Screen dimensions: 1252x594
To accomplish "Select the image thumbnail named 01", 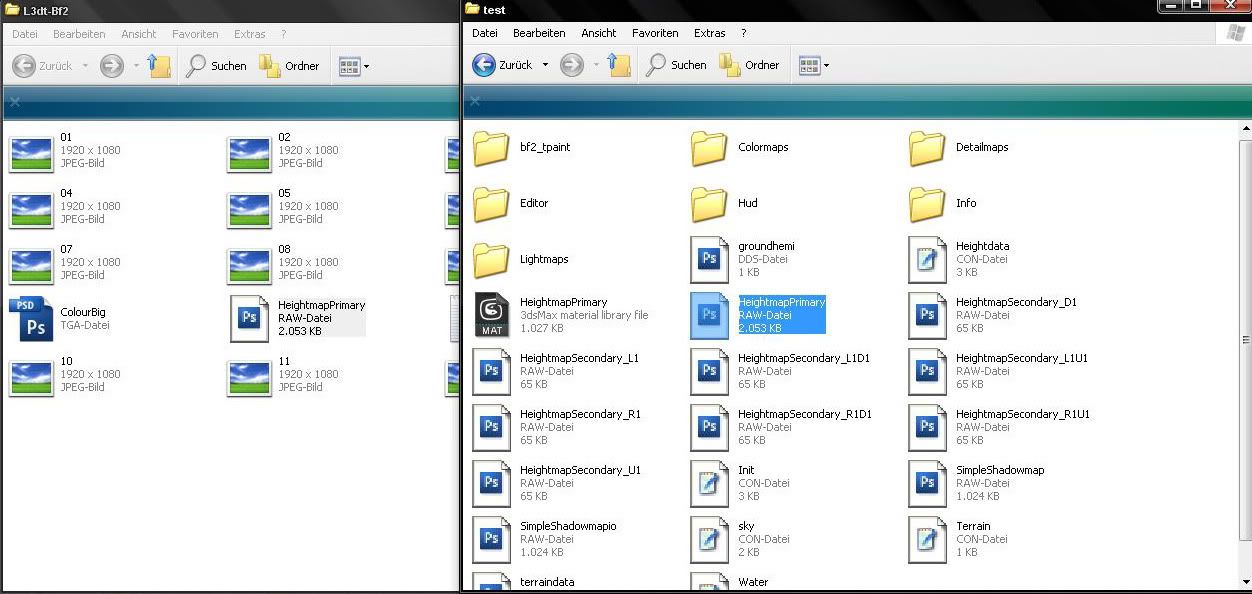I will (x=30, y=151).
